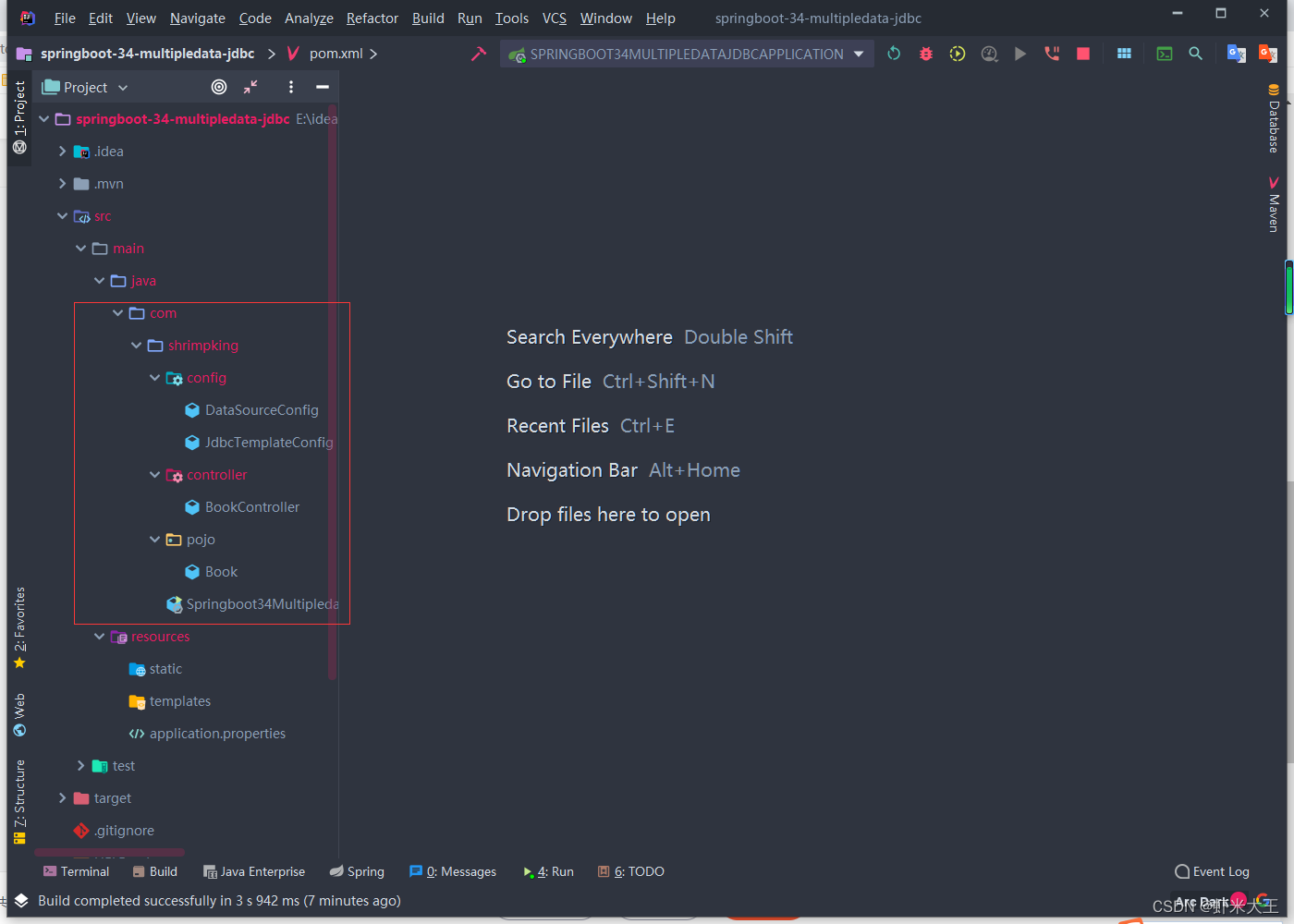This screenshot has height=924, width=1294.
Task: Open the Profiler toolbar icon
Action: coord(989,54)
